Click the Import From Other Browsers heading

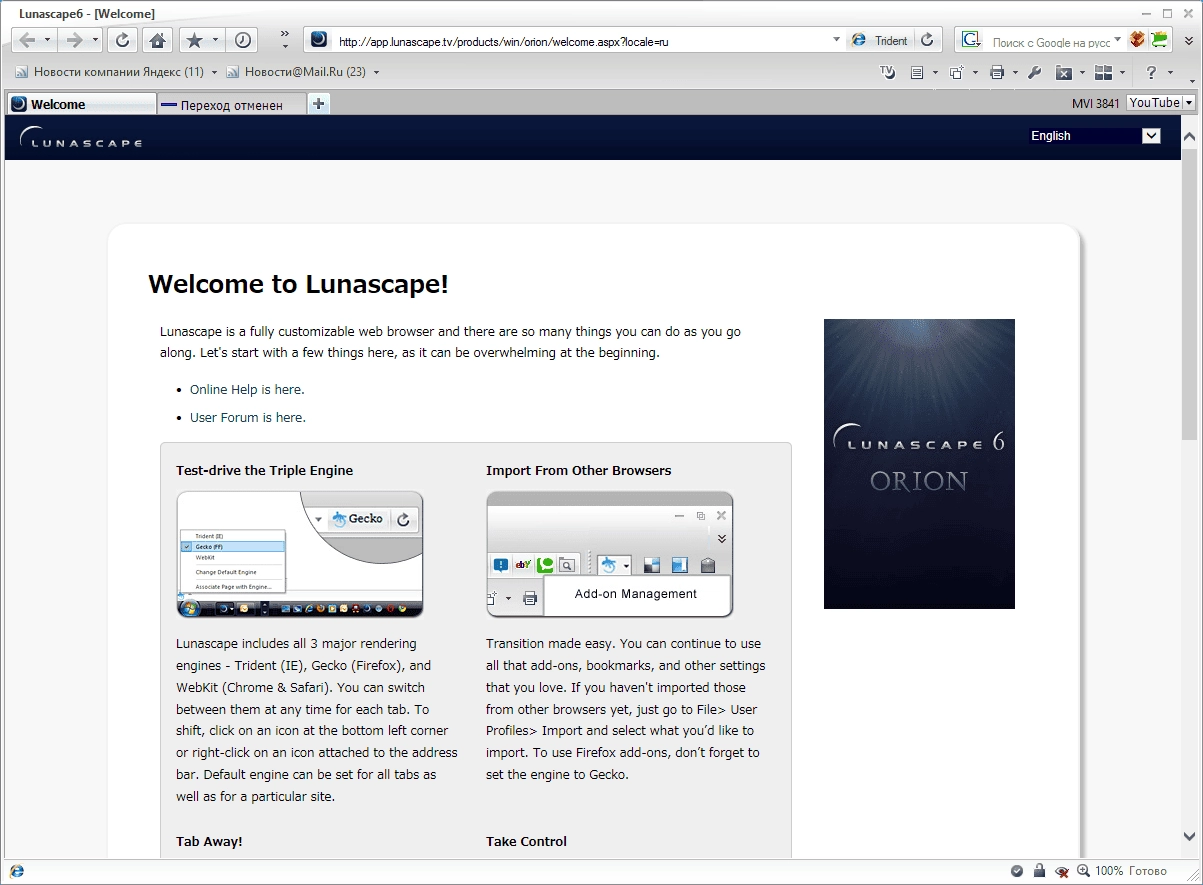tap(579, 471)
